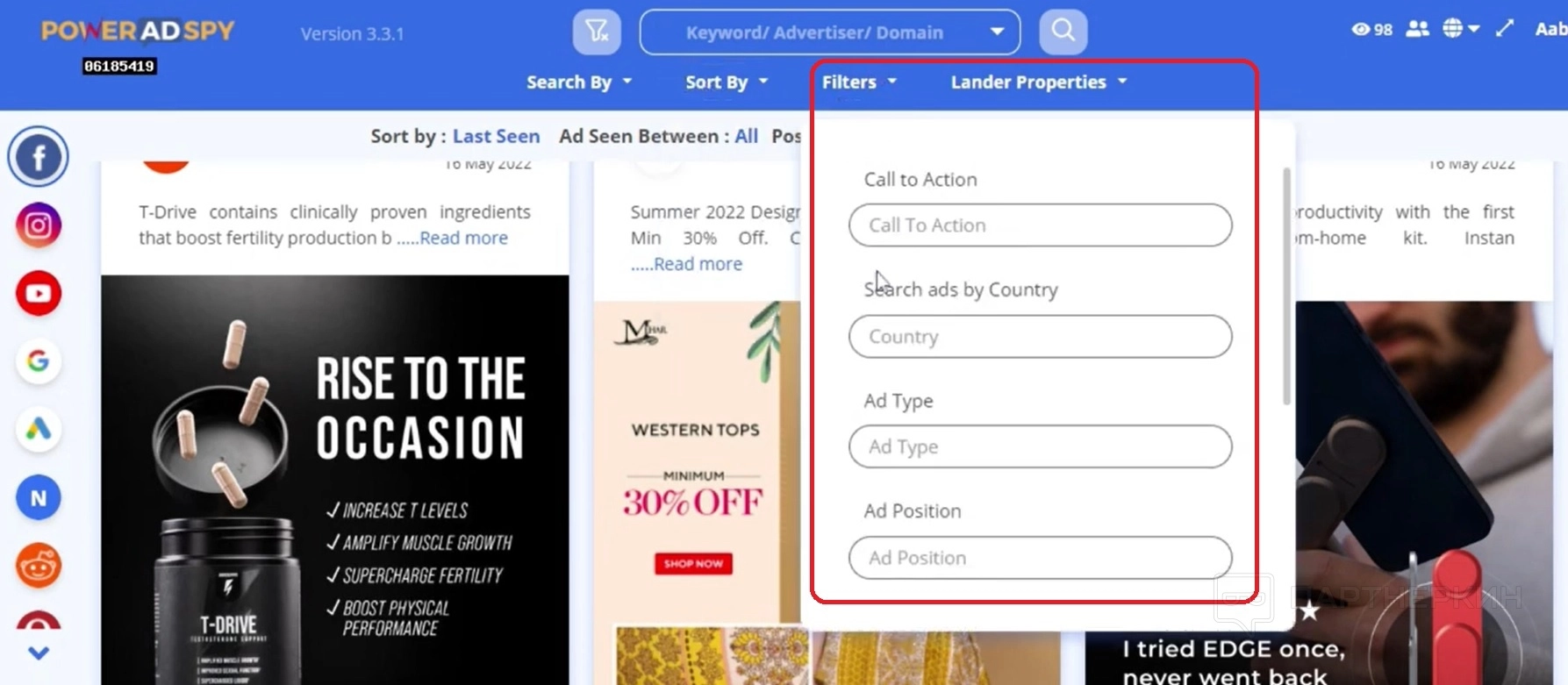Select the Facebook ads platform icon
This screenshot has height=685, width=1568.
38,157
